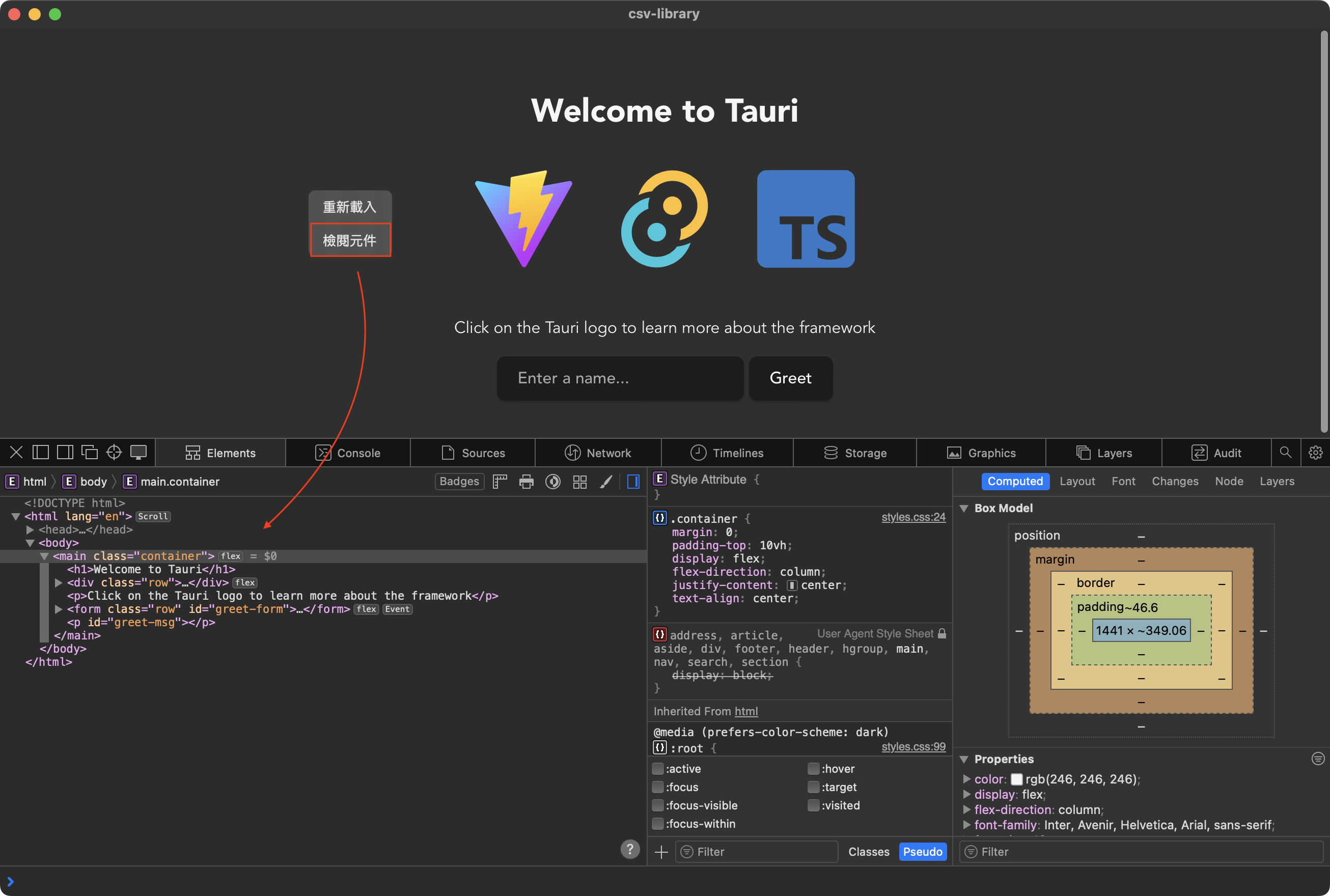
Task: Open inspector search magnifier
Action: point(1285,453)
